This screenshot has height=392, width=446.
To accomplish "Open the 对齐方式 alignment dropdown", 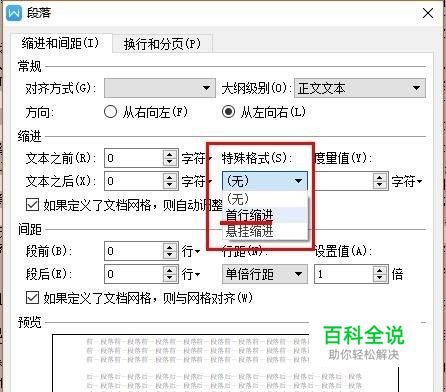I will [x=160, y=88].
